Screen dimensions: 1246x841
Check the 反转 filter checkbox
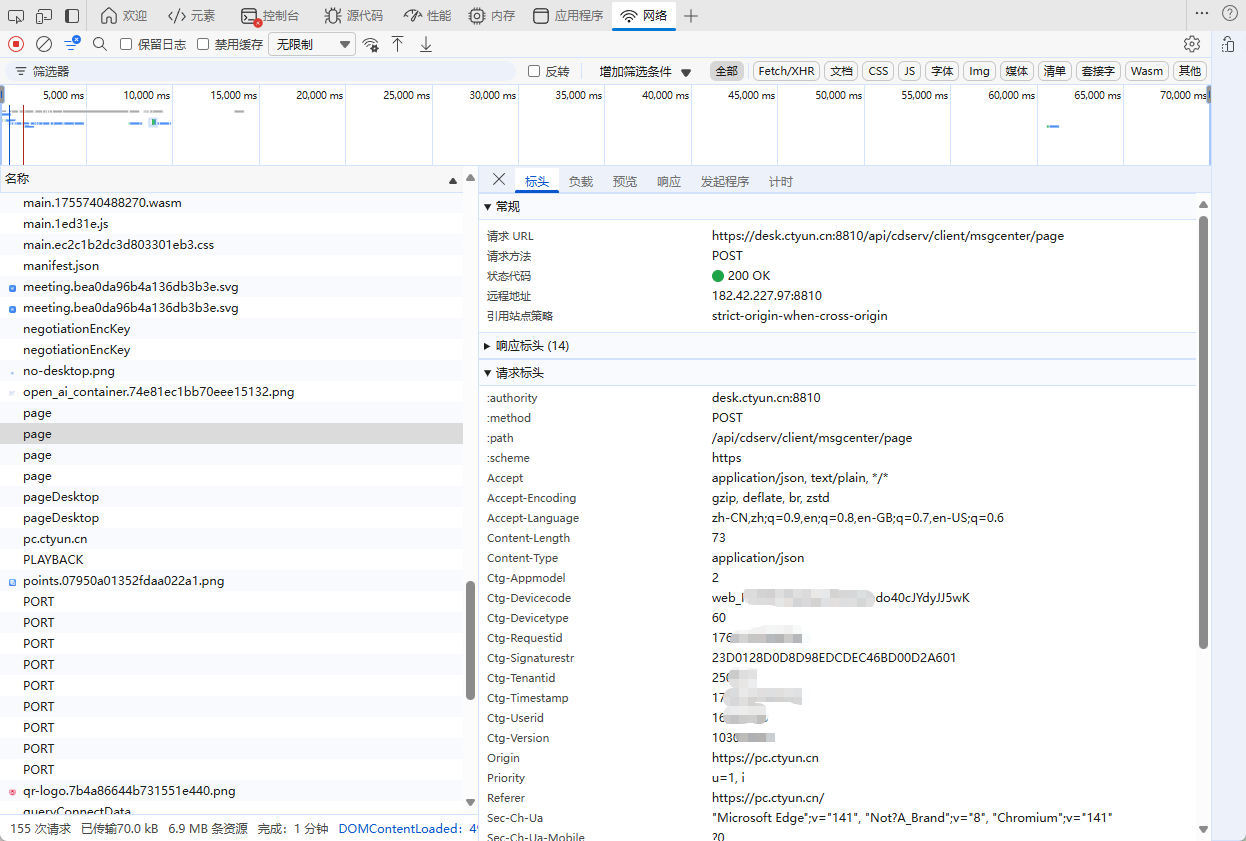point(534,71)
